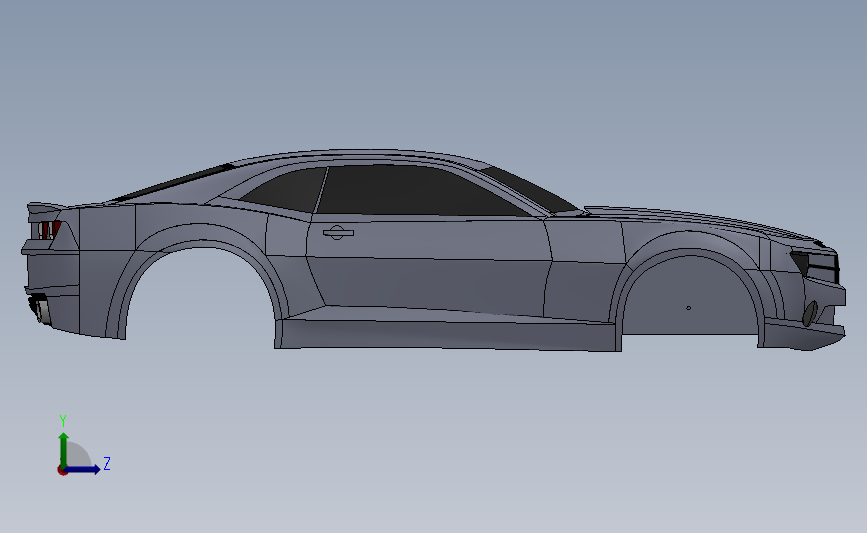
Task: Click the red origin ball of the triad
Action: 62,471
